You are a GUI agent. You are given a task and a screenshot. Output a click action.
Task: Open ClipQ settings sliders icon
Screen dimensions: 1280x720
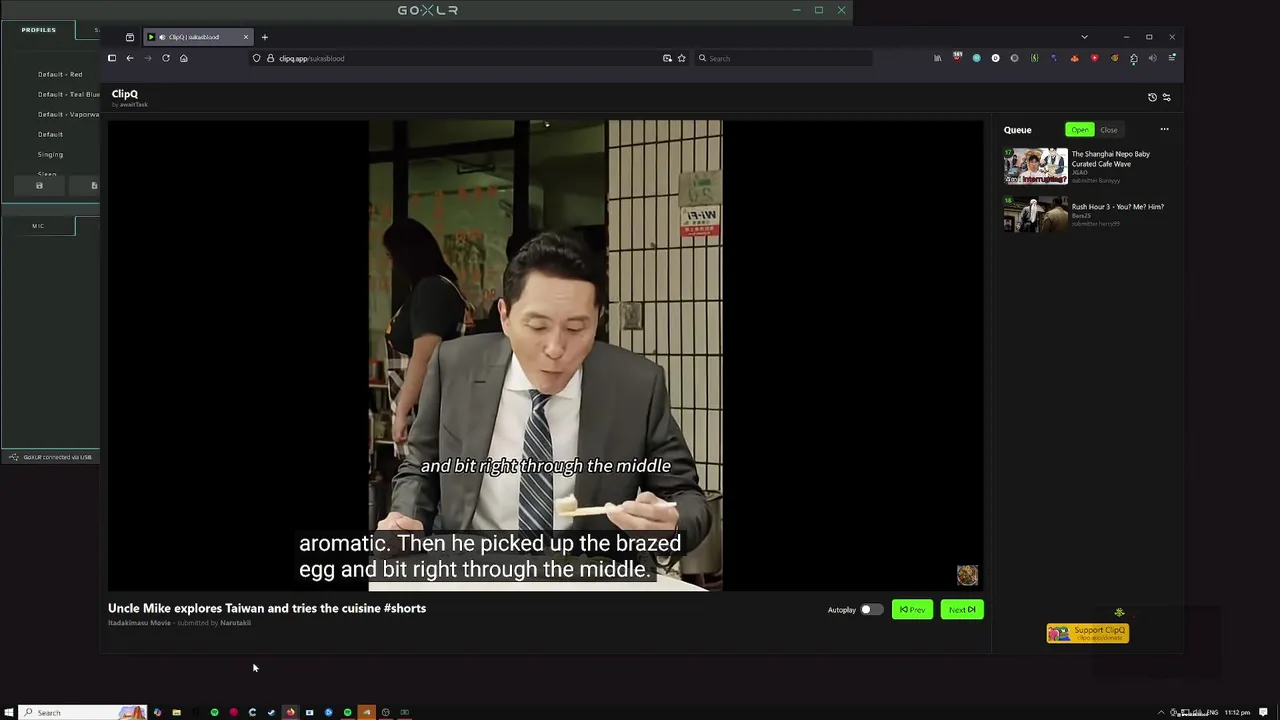coord(1166,97)
